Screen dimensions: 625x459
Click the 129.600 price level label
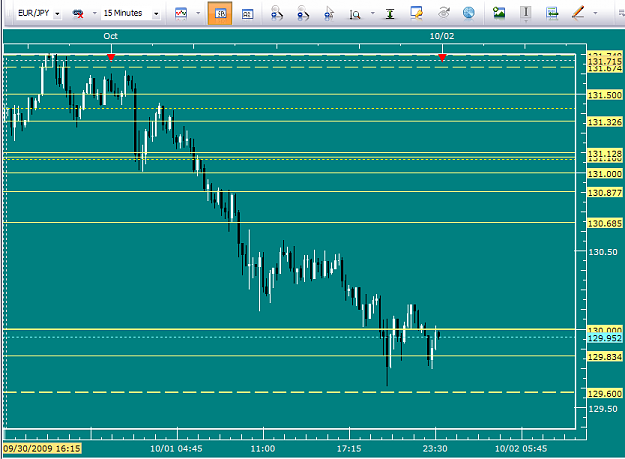[x=605, y=394]
